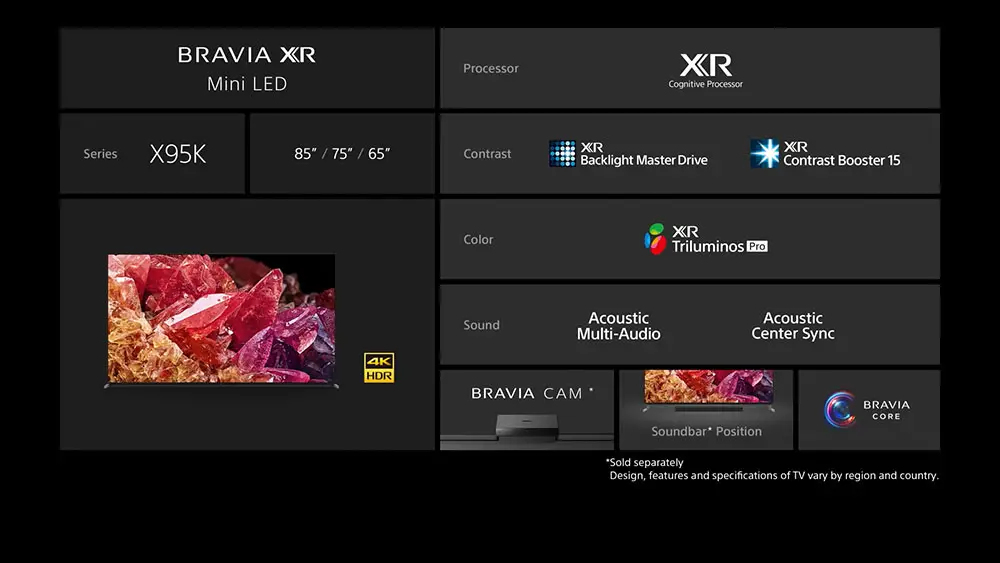
Task: Click the yellow 4K HDR badge
Action: pyautogui.click(x=379, y=368)
